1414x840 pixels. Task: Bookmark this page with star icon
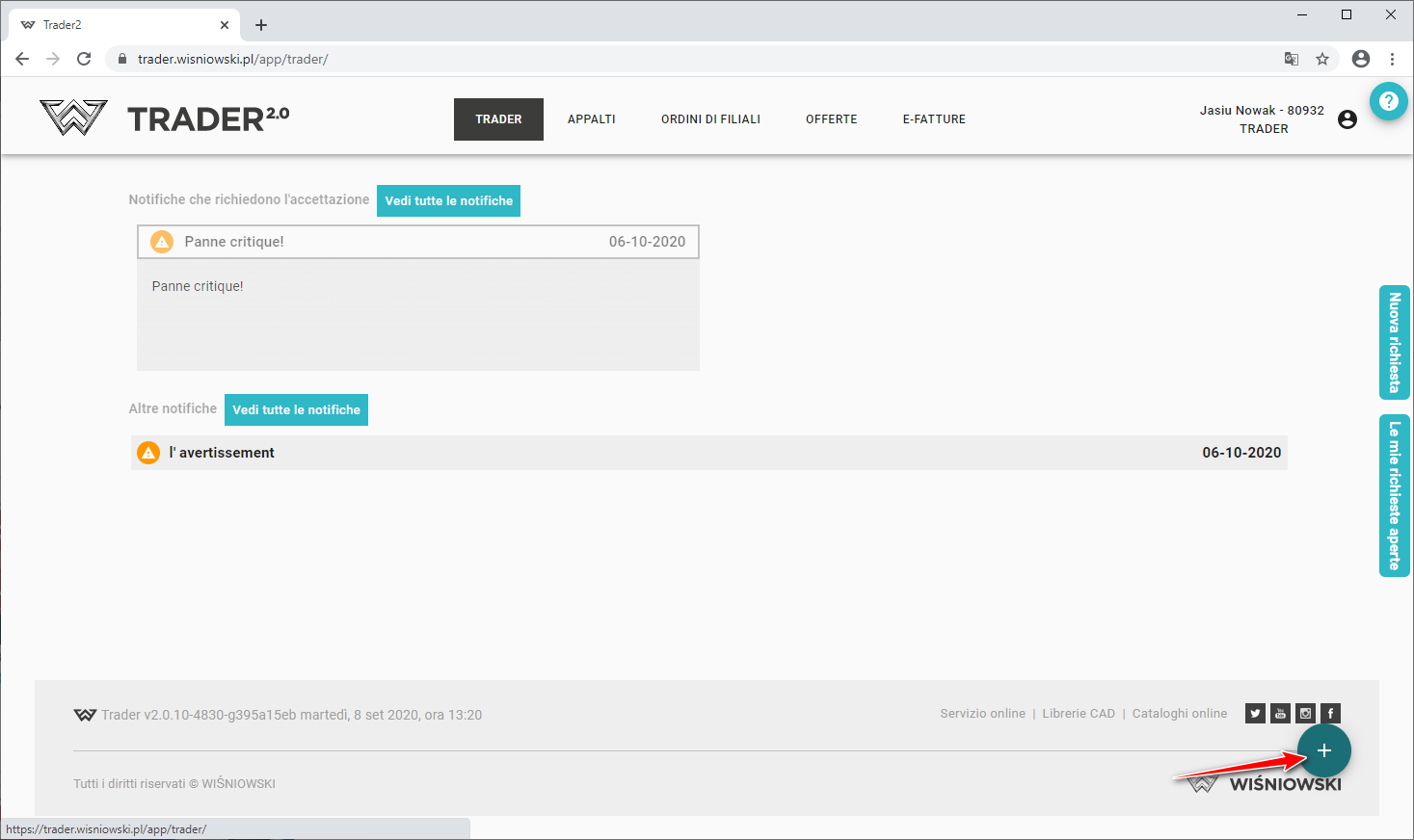point(1322,59)
